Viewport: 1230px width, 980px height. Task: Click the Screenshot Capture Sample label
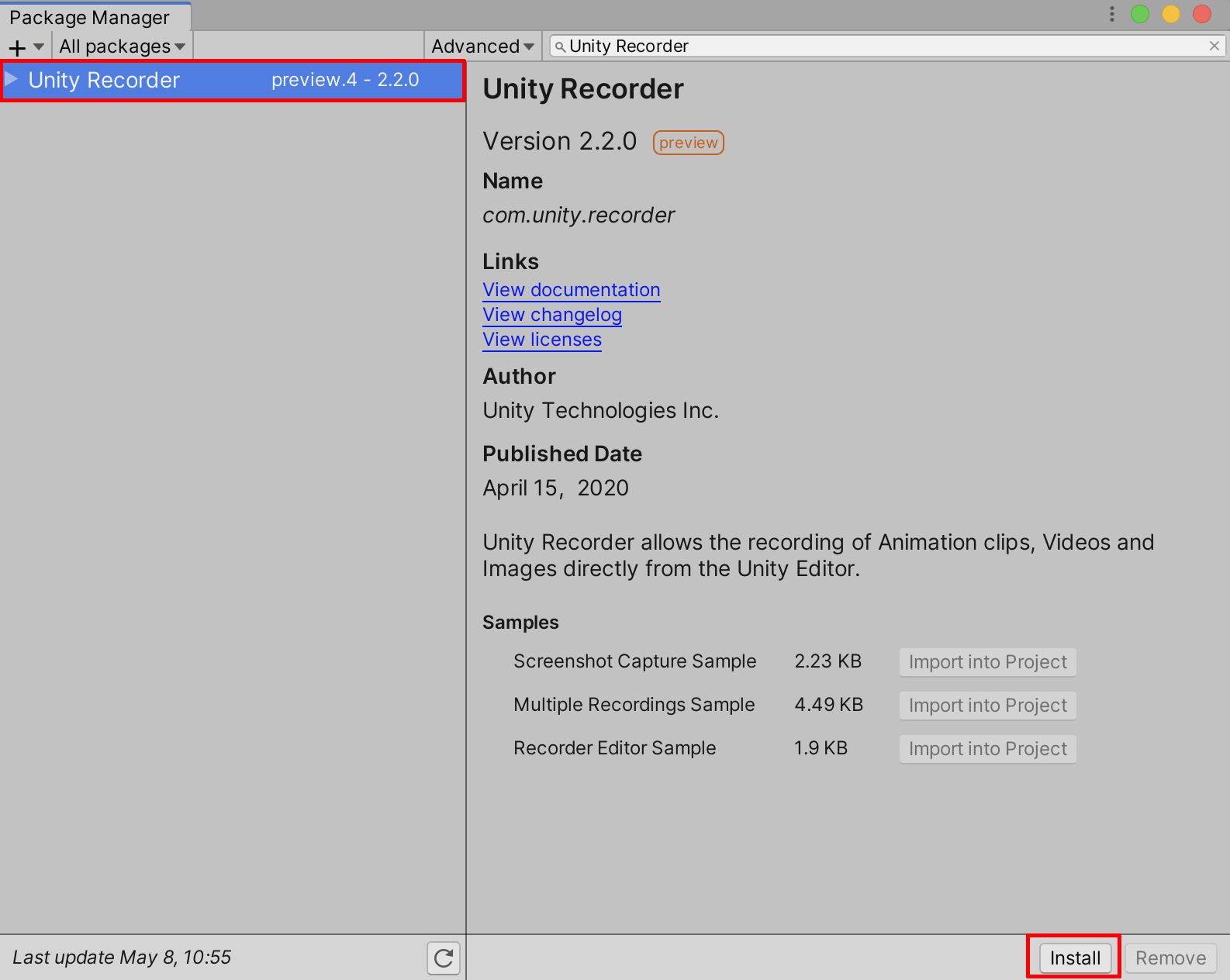pos(634,661)
